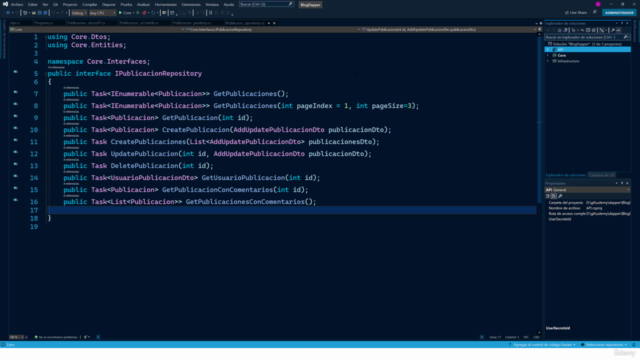Click the pink account avatar icon

tap(598, 4)
